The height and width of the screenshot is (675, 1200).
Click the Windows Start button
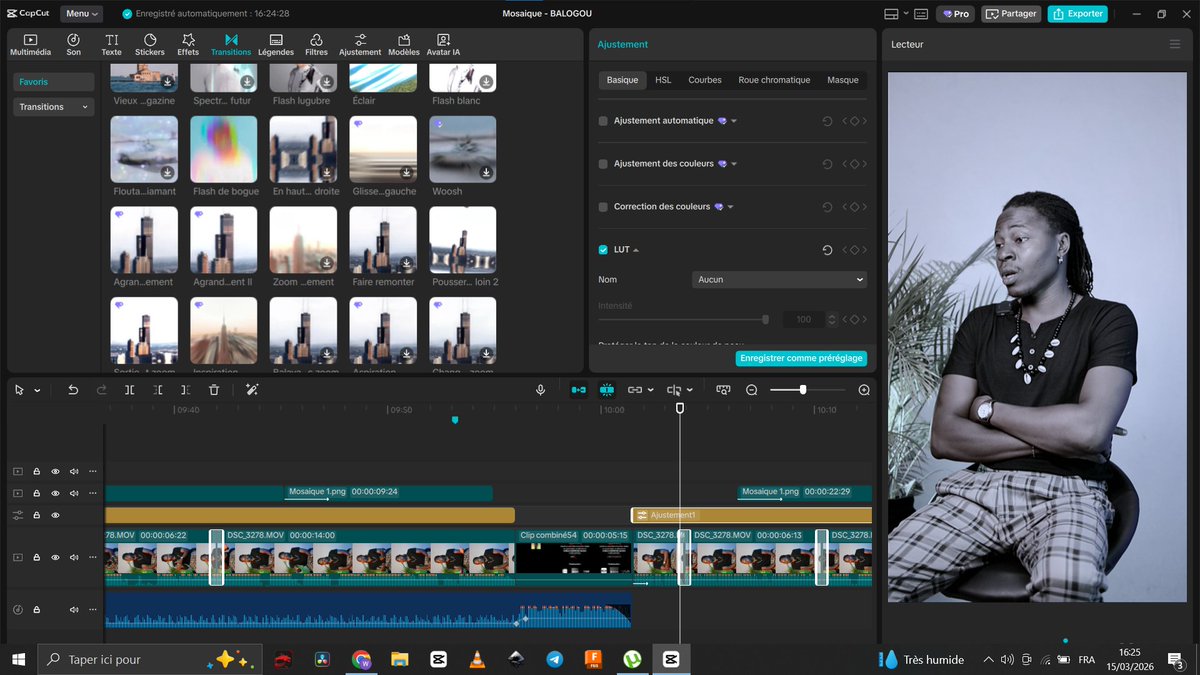point(18,659)
